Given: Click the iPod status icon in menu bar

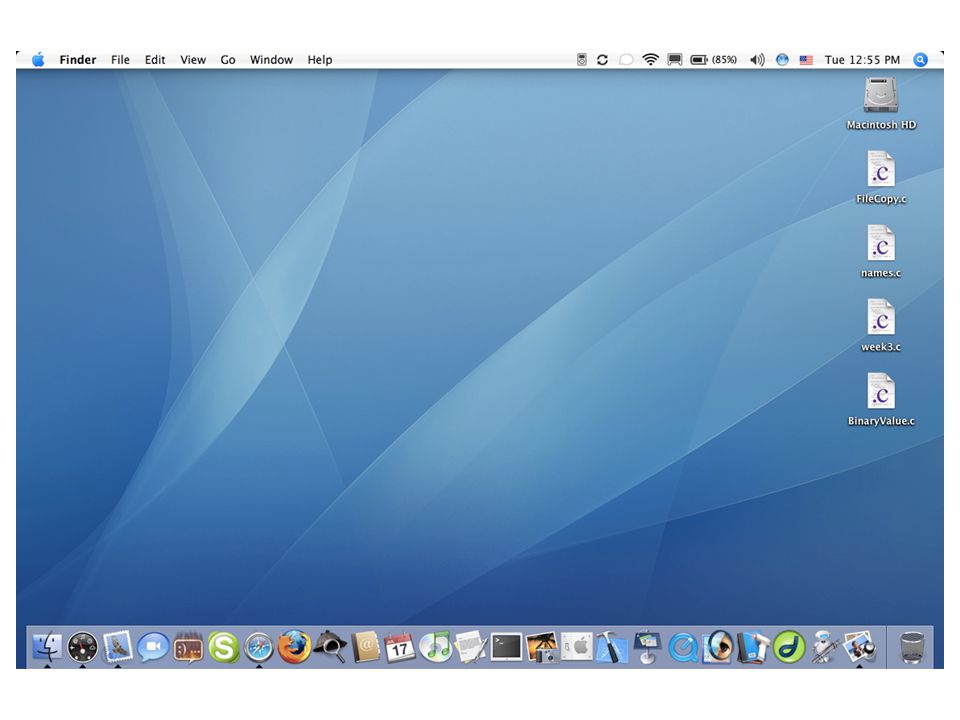Looking at the screenshot, I should (x=582, y=59).
